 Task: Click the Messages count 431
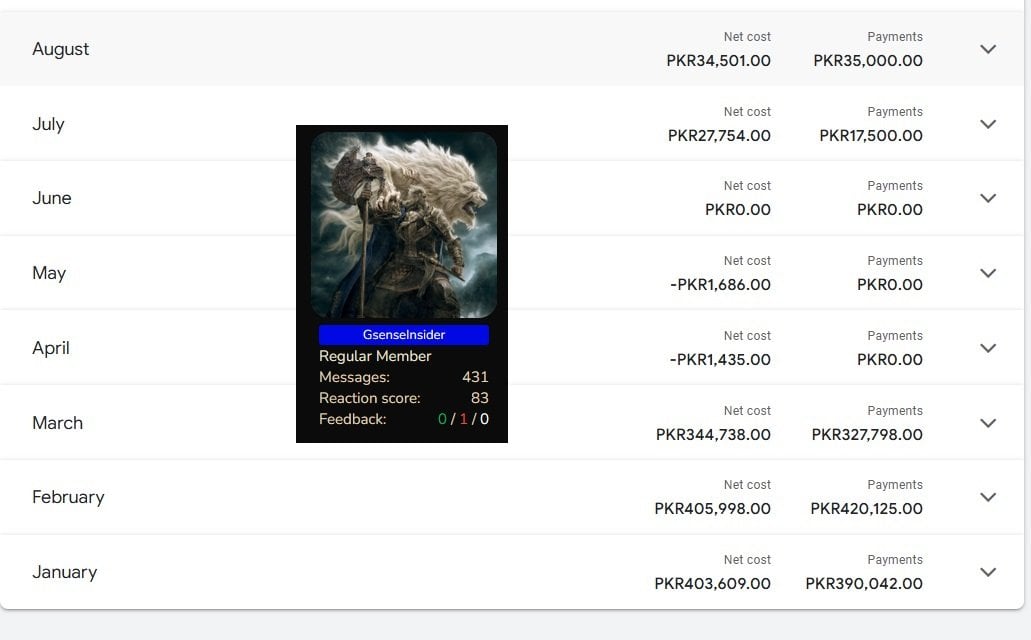[x=475, y=377]
